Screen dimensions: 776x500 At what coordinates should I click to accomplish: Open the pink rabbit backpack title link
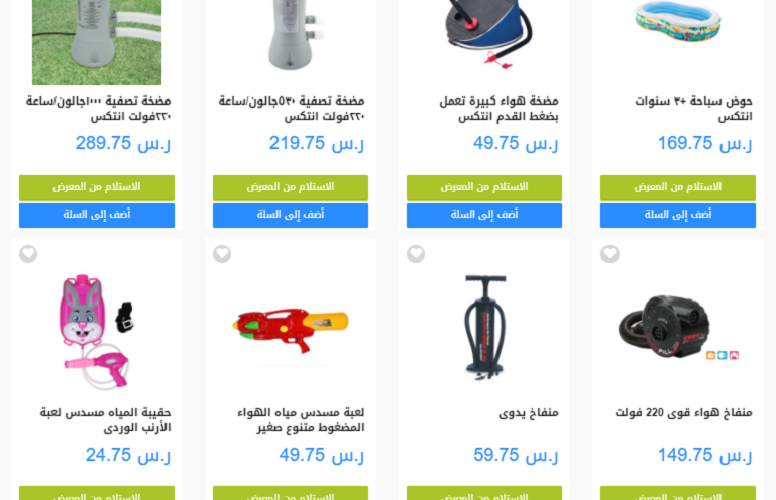click(105, 420)
